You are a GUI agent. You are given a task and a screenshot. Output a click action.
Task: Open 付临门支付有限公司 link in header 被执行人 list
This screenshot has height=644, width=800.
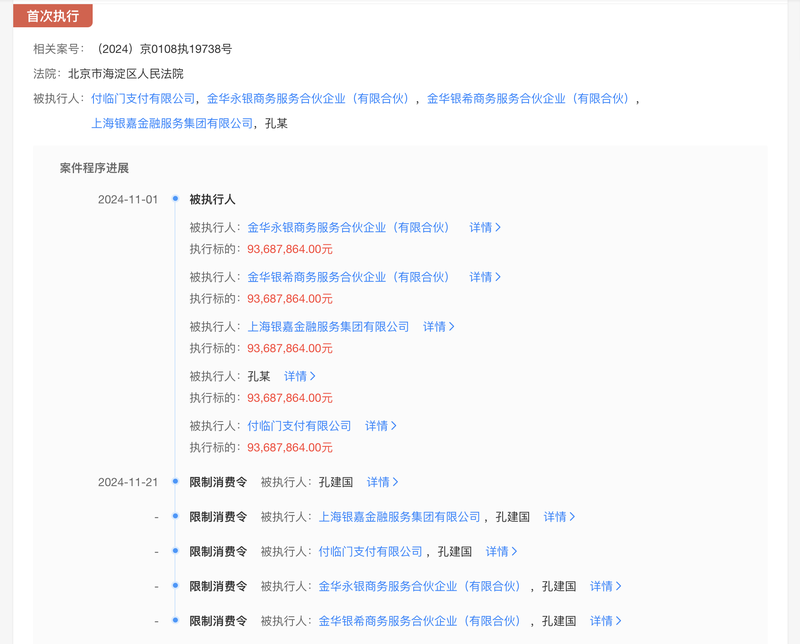coord(143,98)
